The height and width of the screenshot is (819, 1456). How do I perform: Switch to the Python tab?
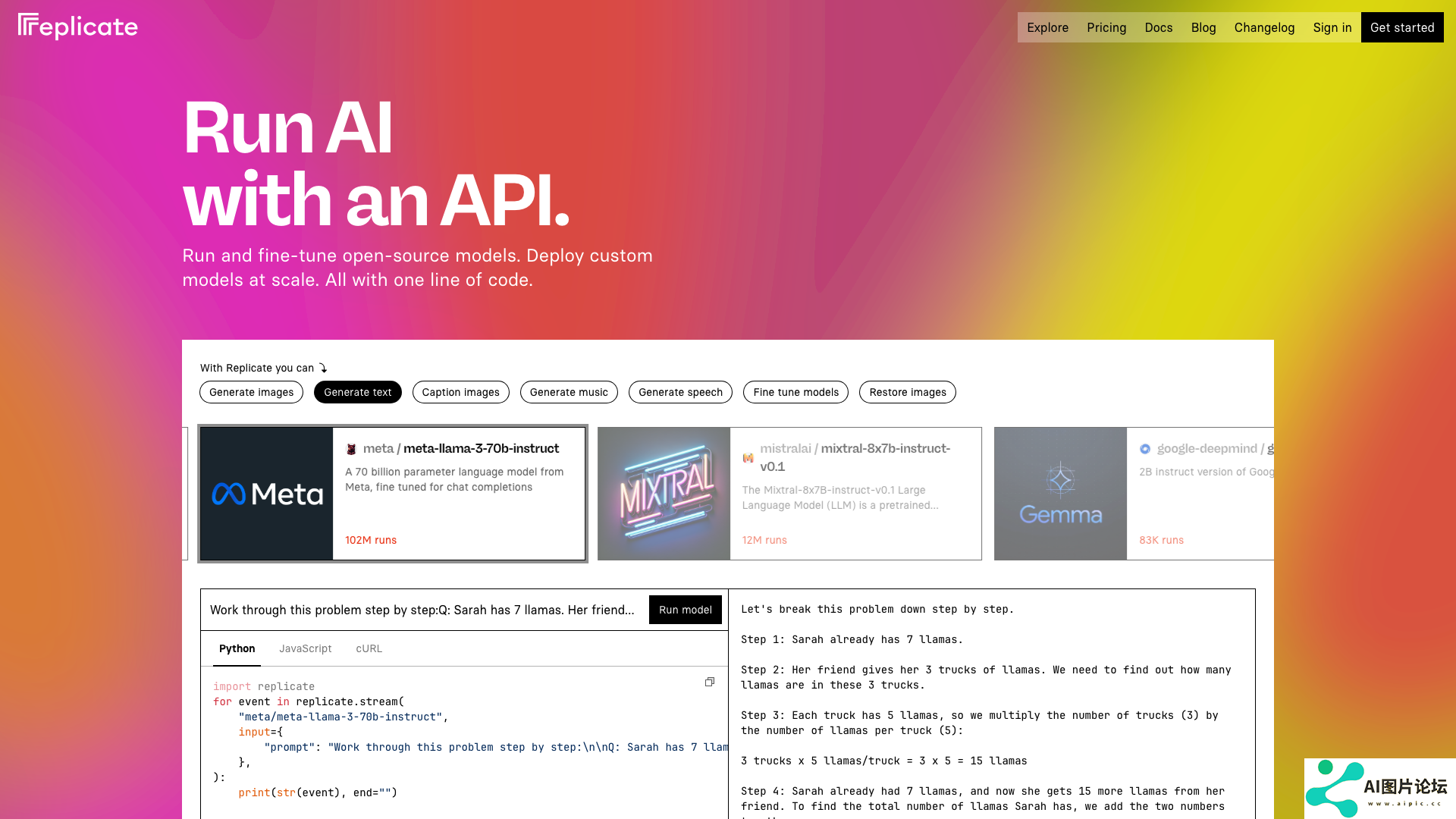[x=237, y=648]
